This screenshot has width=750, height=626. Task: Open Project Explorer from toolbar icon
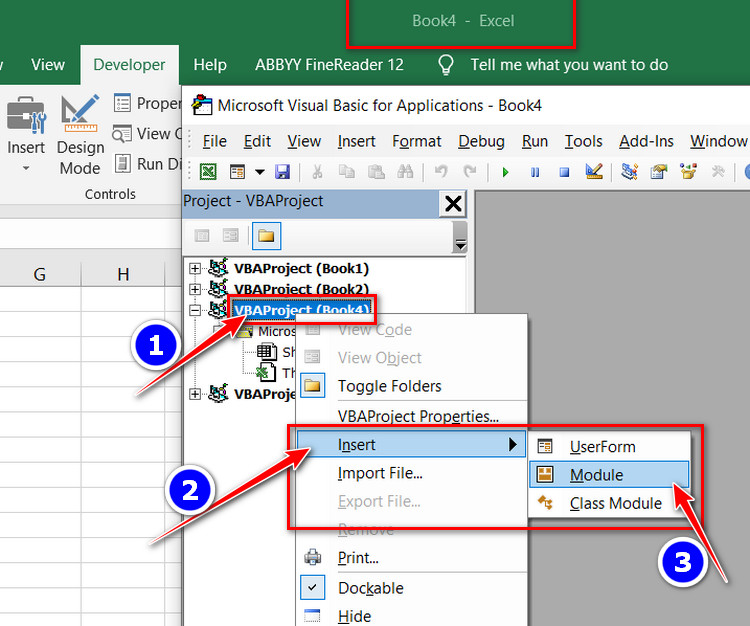point(629,172)
